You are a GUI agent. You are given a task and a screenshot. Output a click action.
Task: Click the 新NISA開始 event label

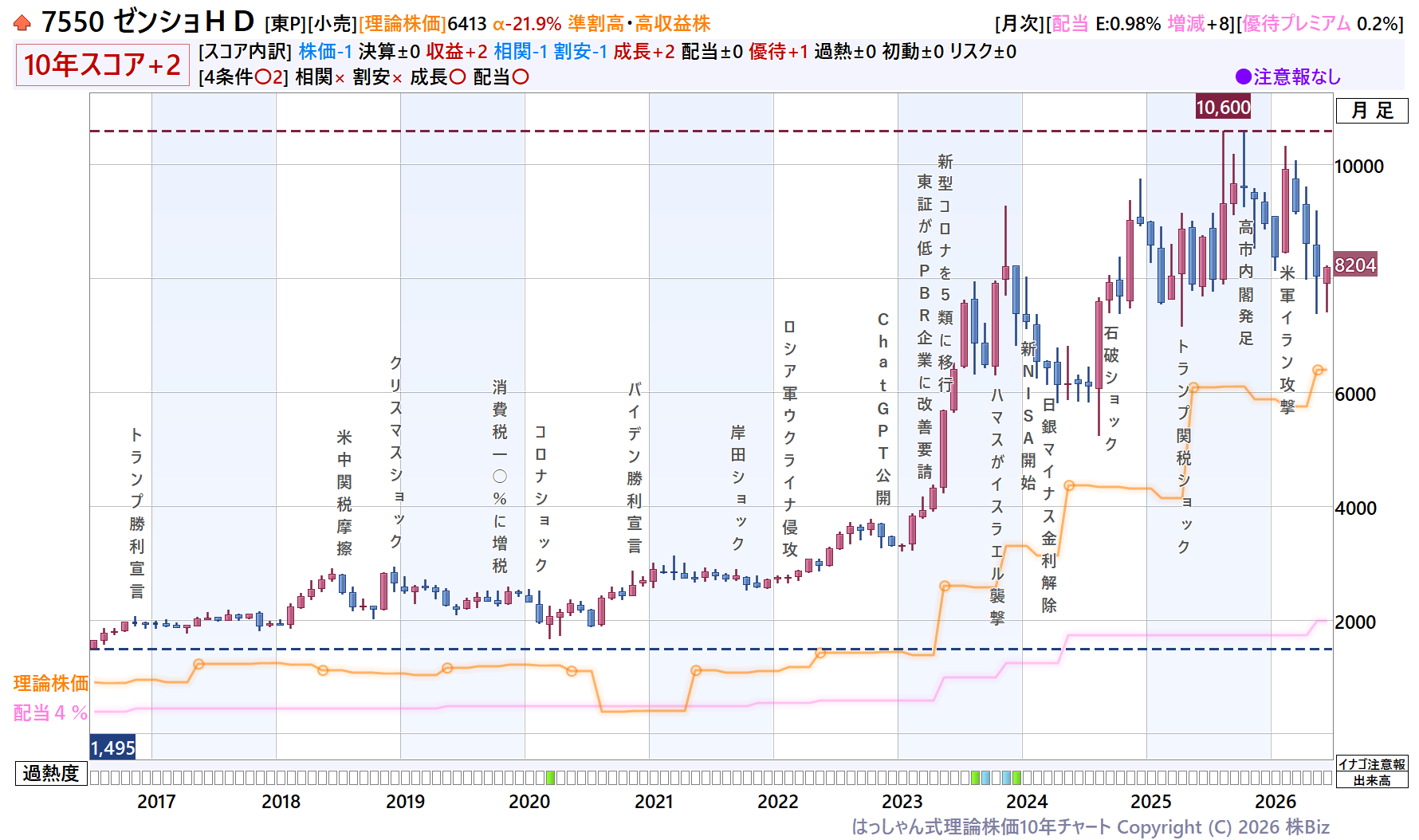click(1028, 415)
